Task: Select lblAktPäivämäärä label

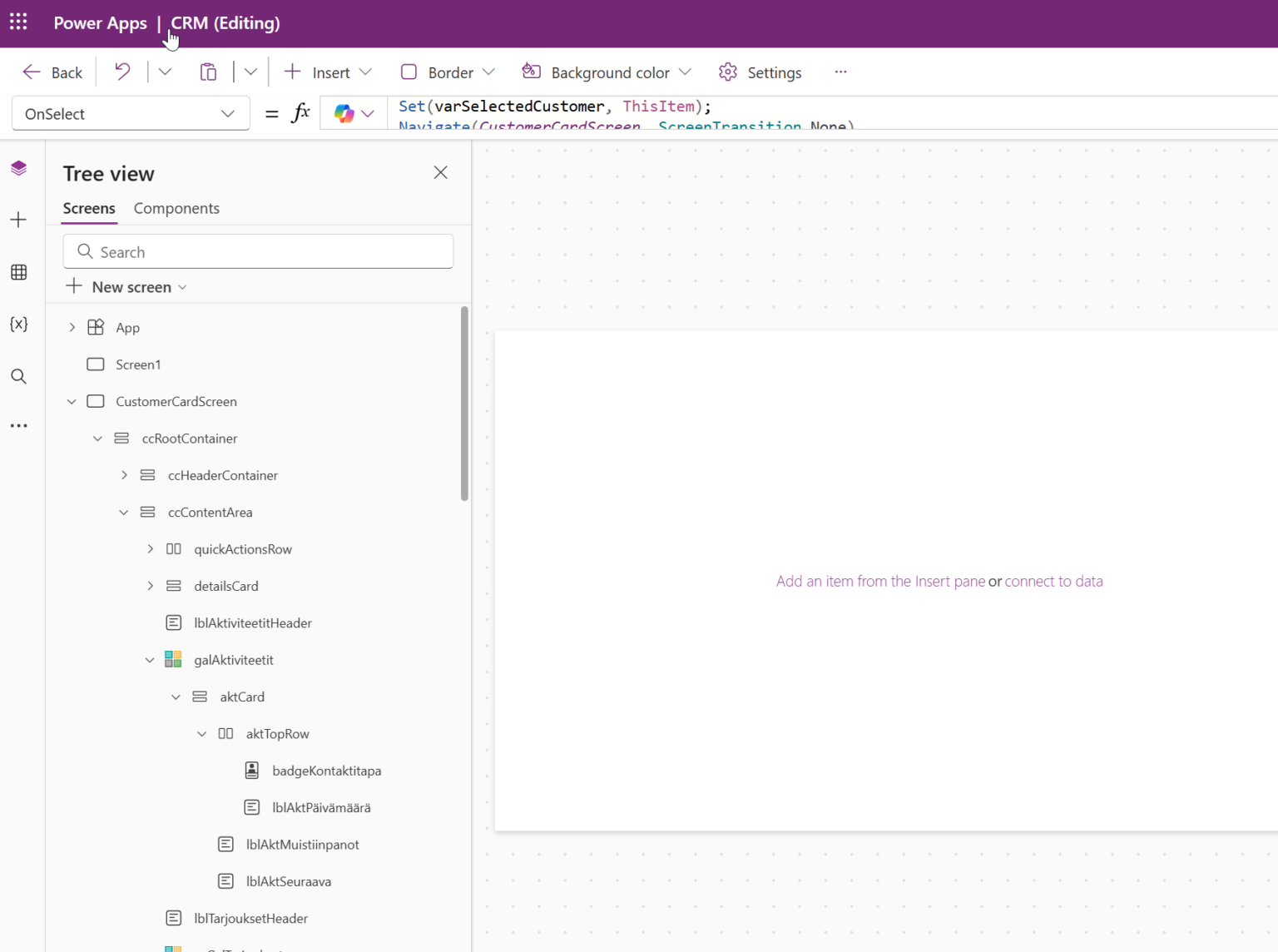Action: click(321, 808)
